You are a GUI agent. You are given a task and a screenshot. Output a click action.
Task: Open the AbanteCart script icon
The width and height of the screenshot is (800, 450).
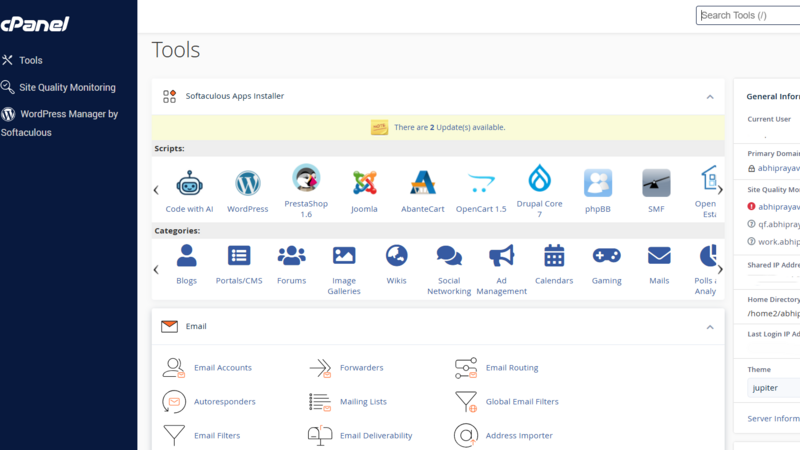pos(422,183)
